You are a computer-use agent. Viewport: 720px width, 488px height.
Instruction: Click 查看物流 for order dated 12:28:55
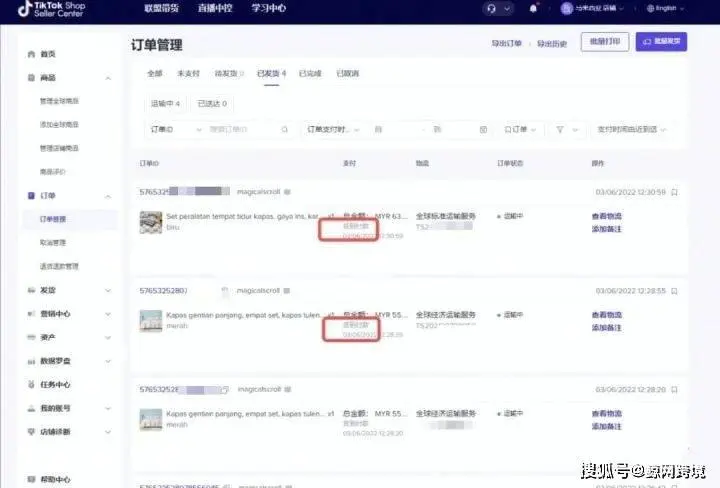click(607, 315)
